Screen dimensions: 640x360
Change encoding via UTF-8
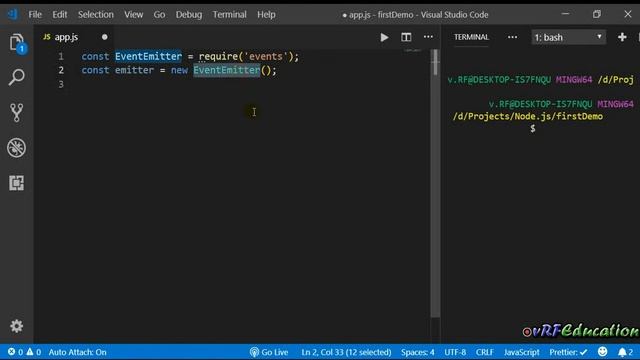coord(455,352)
